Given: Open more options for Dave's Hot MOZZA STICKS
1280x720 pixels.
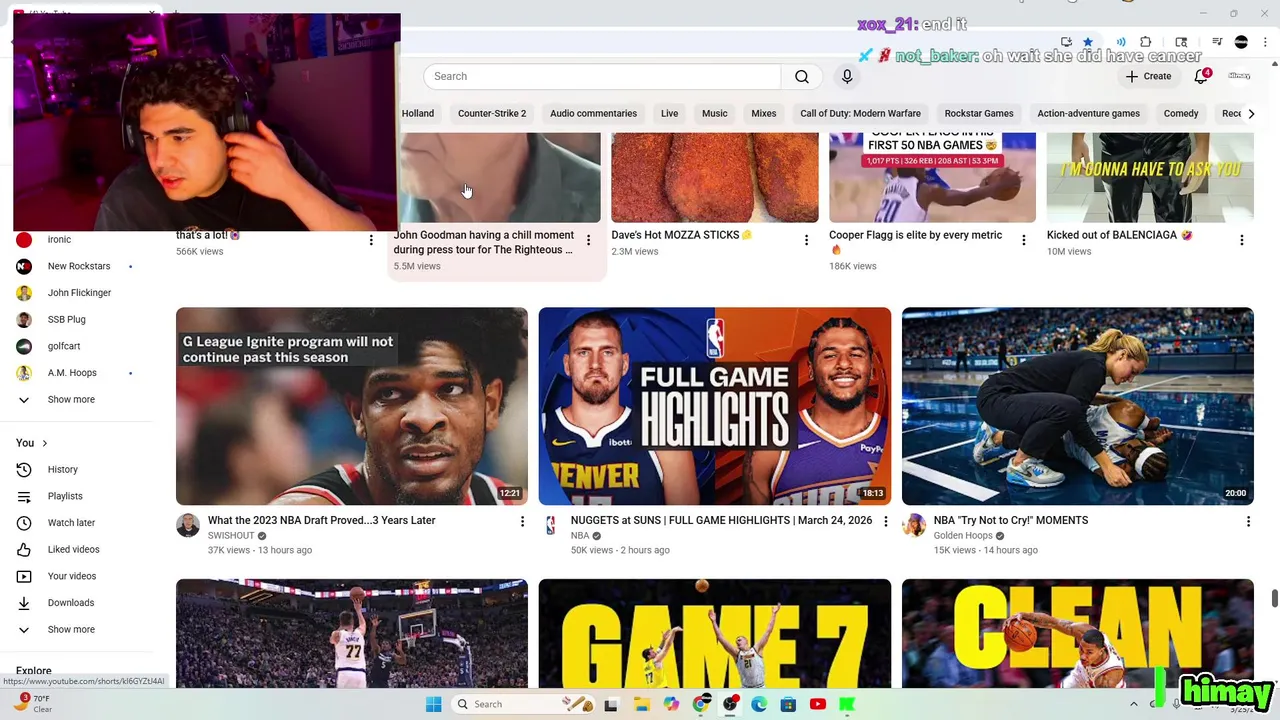Looking at the screenshot, I should (x=806, y=240).
